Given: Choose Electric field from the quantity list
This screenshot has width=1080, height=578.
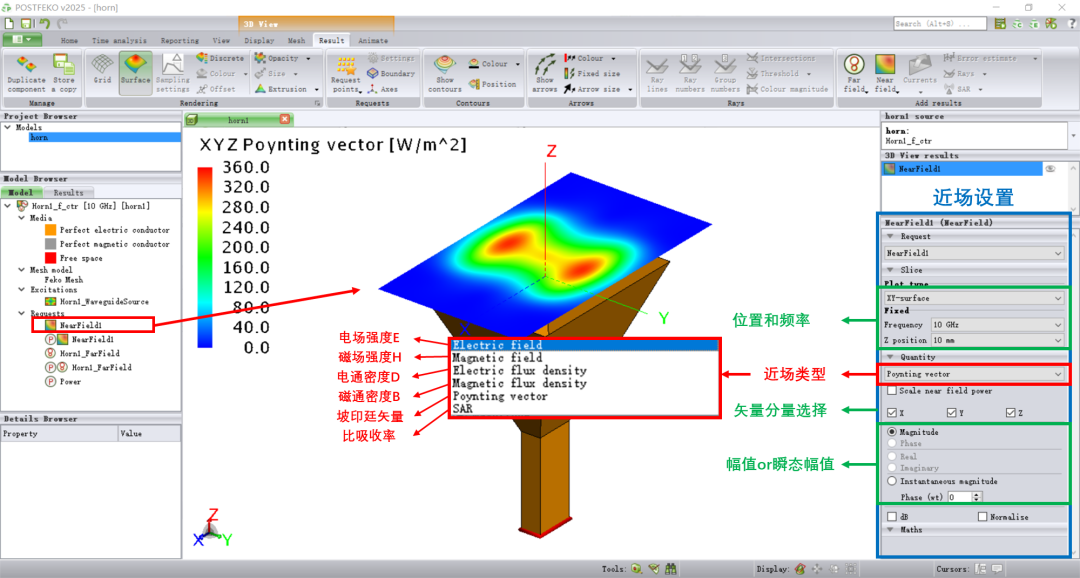Looking at the screenshot, I should click(x=584, y=345).
